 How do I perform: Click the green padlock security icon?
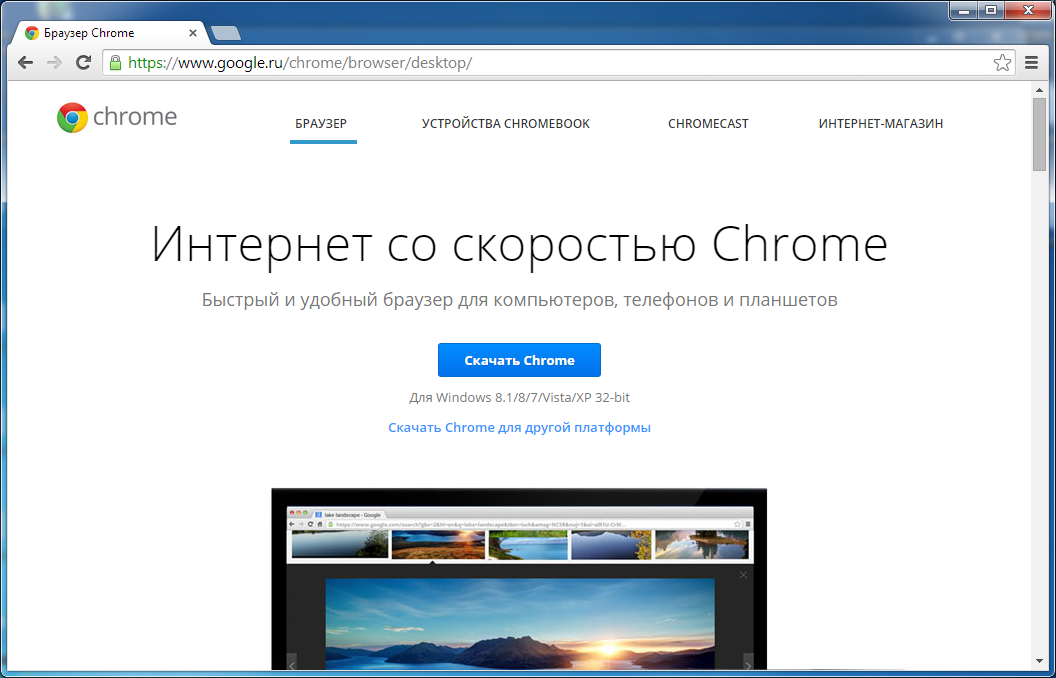[x=115, y=63]
